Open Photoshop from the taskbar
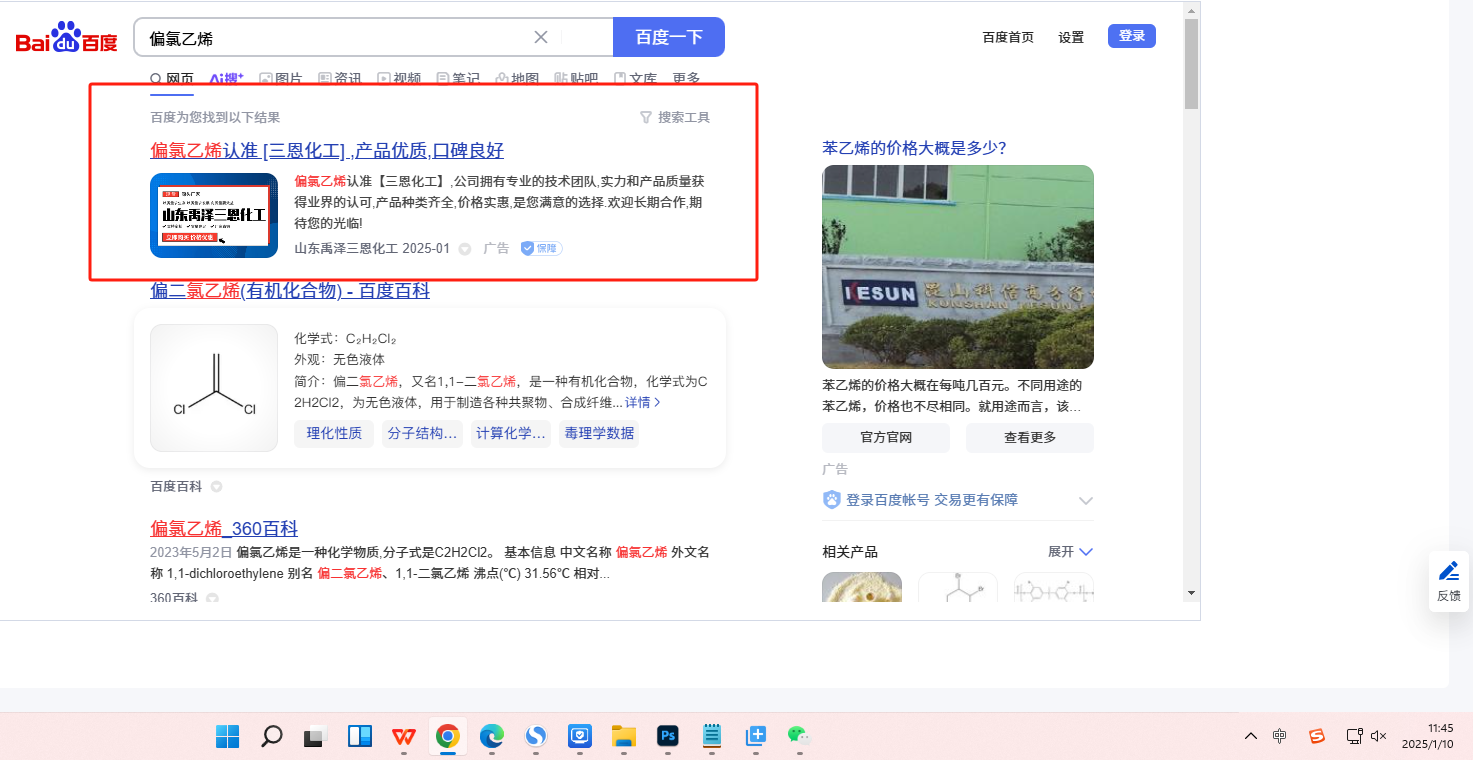 pyautogui.click(x=668, y=737)
